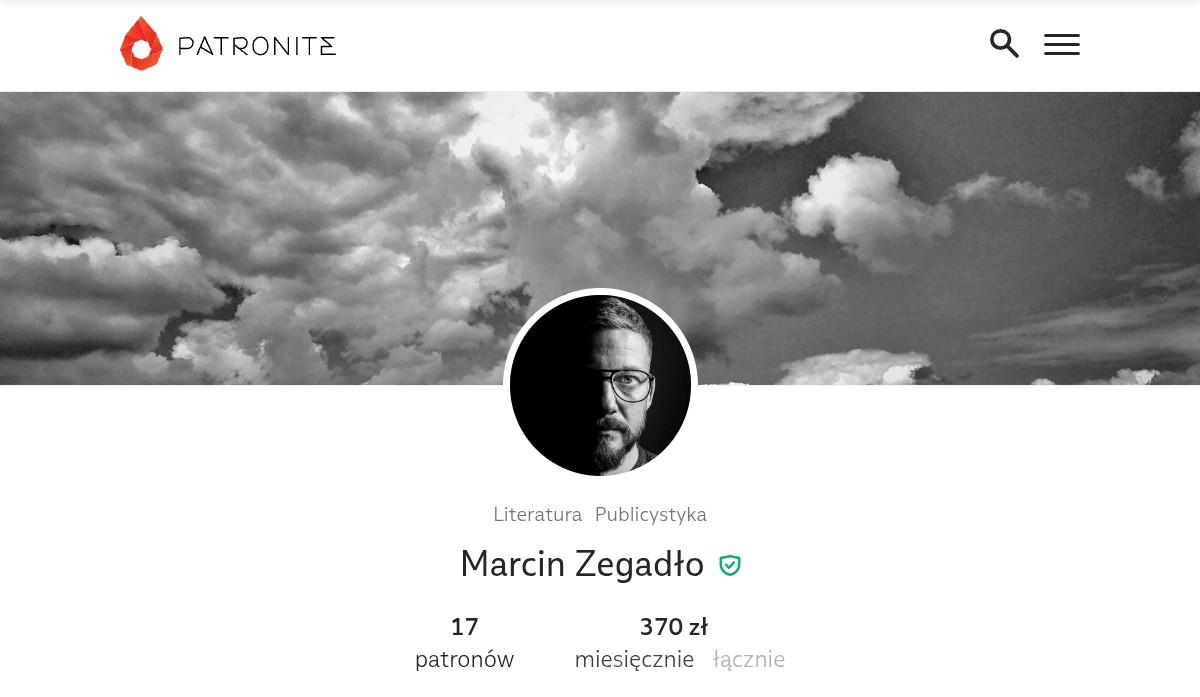Switch amount view to miesięcznie
The height and width of the screenshot is (697, 1200).
(634, 659)
